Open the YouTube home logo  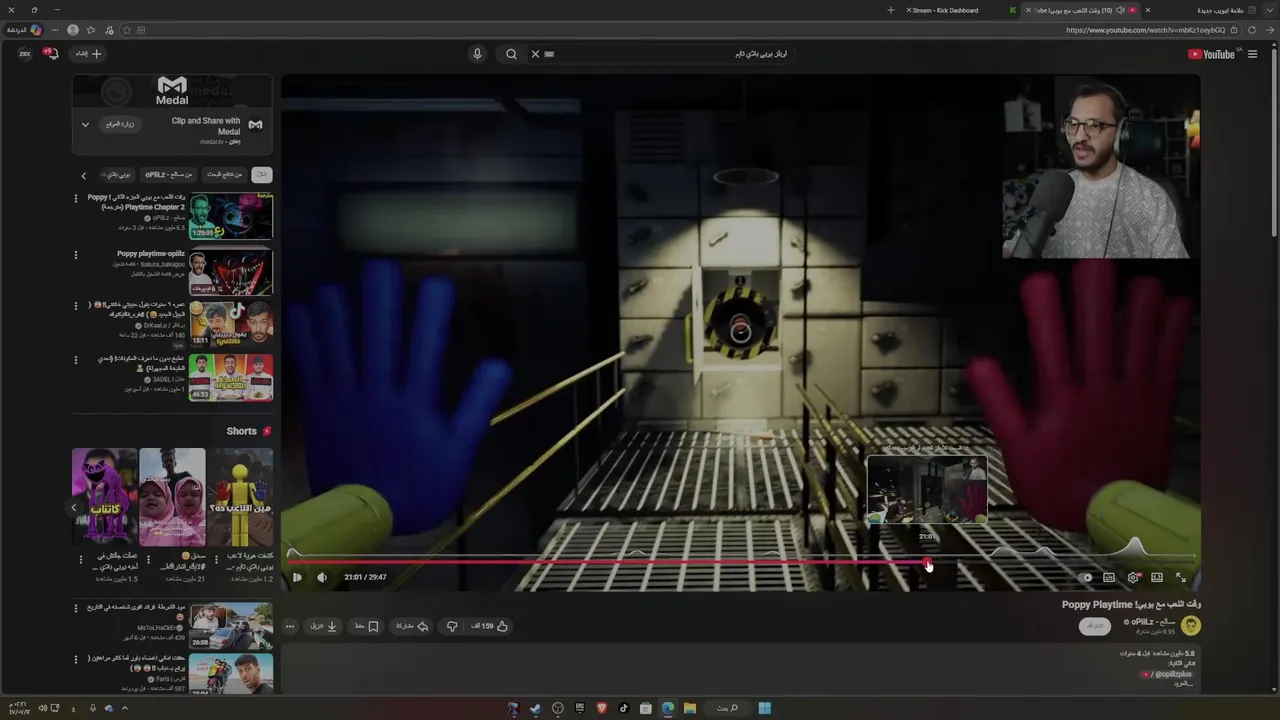point(1212,54)
